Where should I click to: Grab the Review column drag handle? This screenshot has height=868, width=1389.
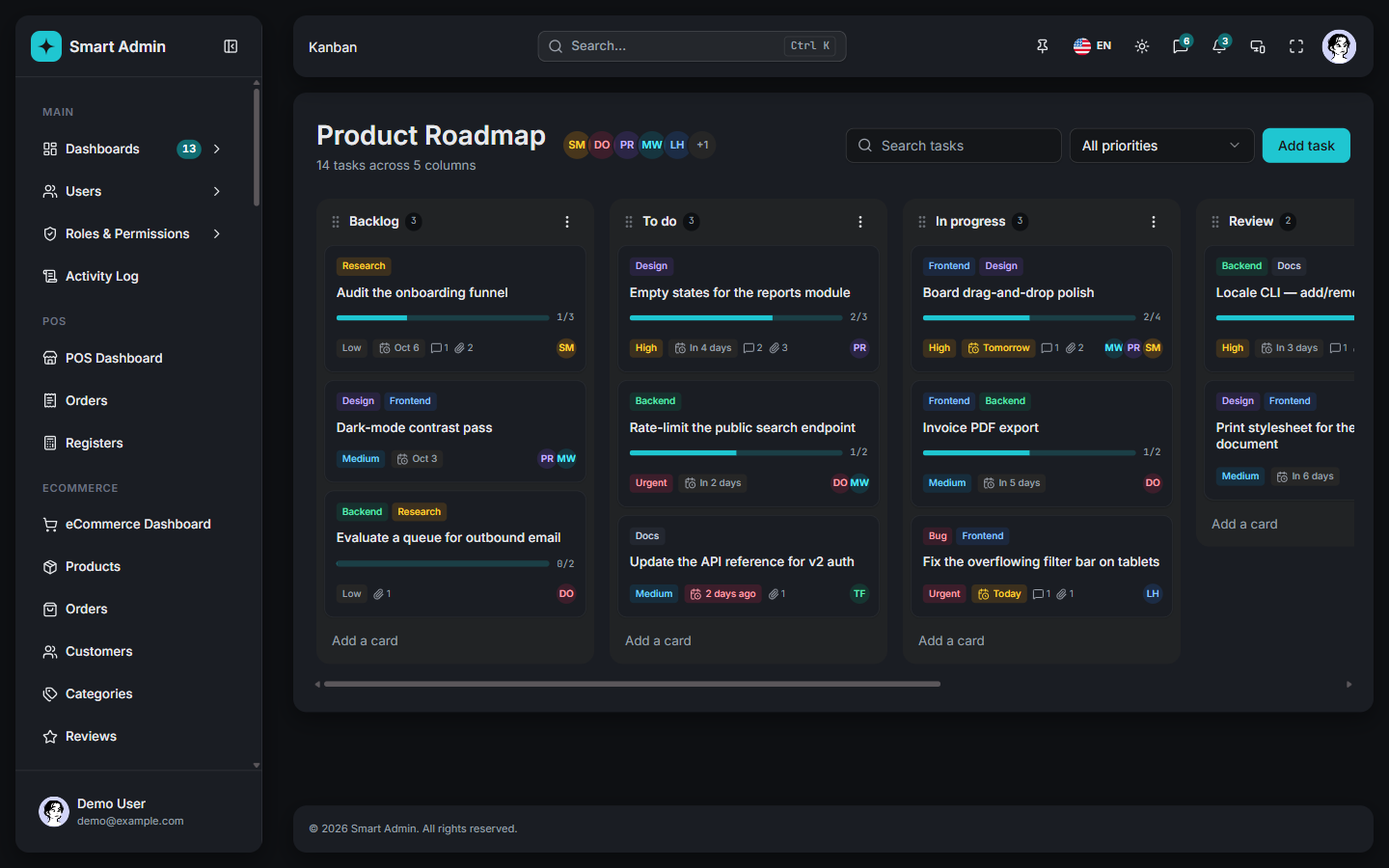(x=1215, y=222)
